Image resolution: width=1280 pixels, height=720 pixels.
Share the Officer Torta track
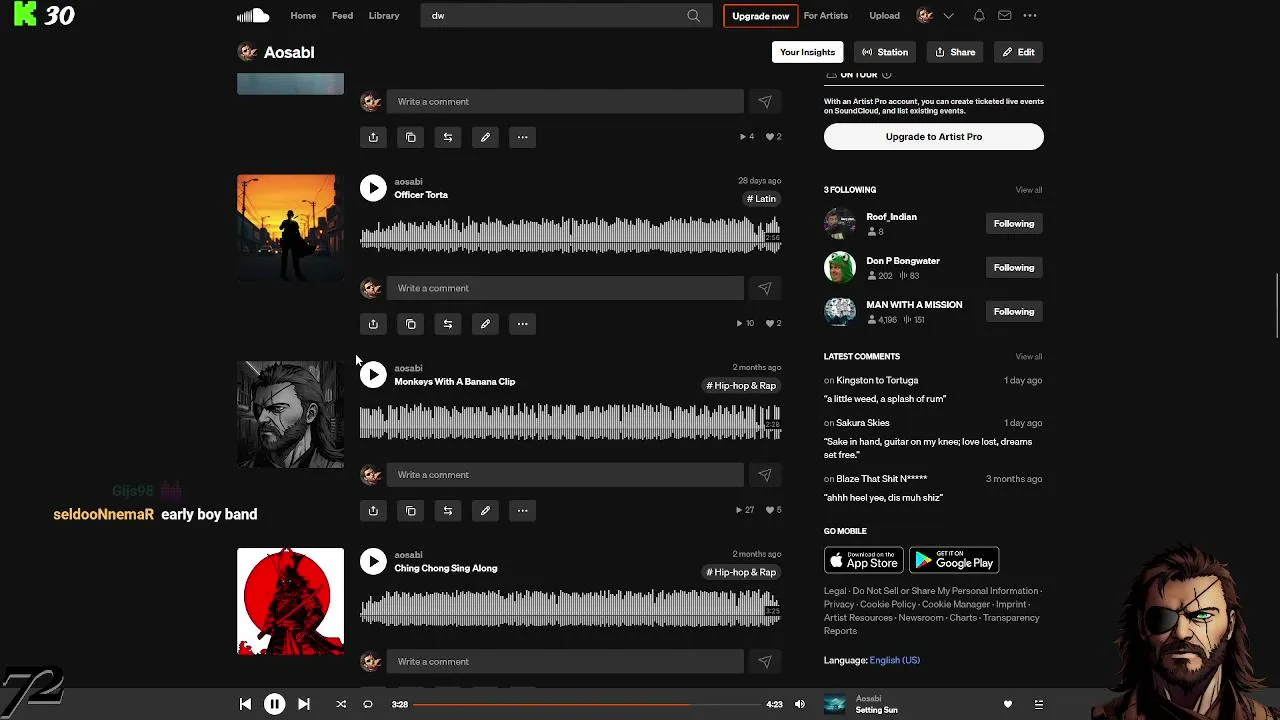pos(373,324)
